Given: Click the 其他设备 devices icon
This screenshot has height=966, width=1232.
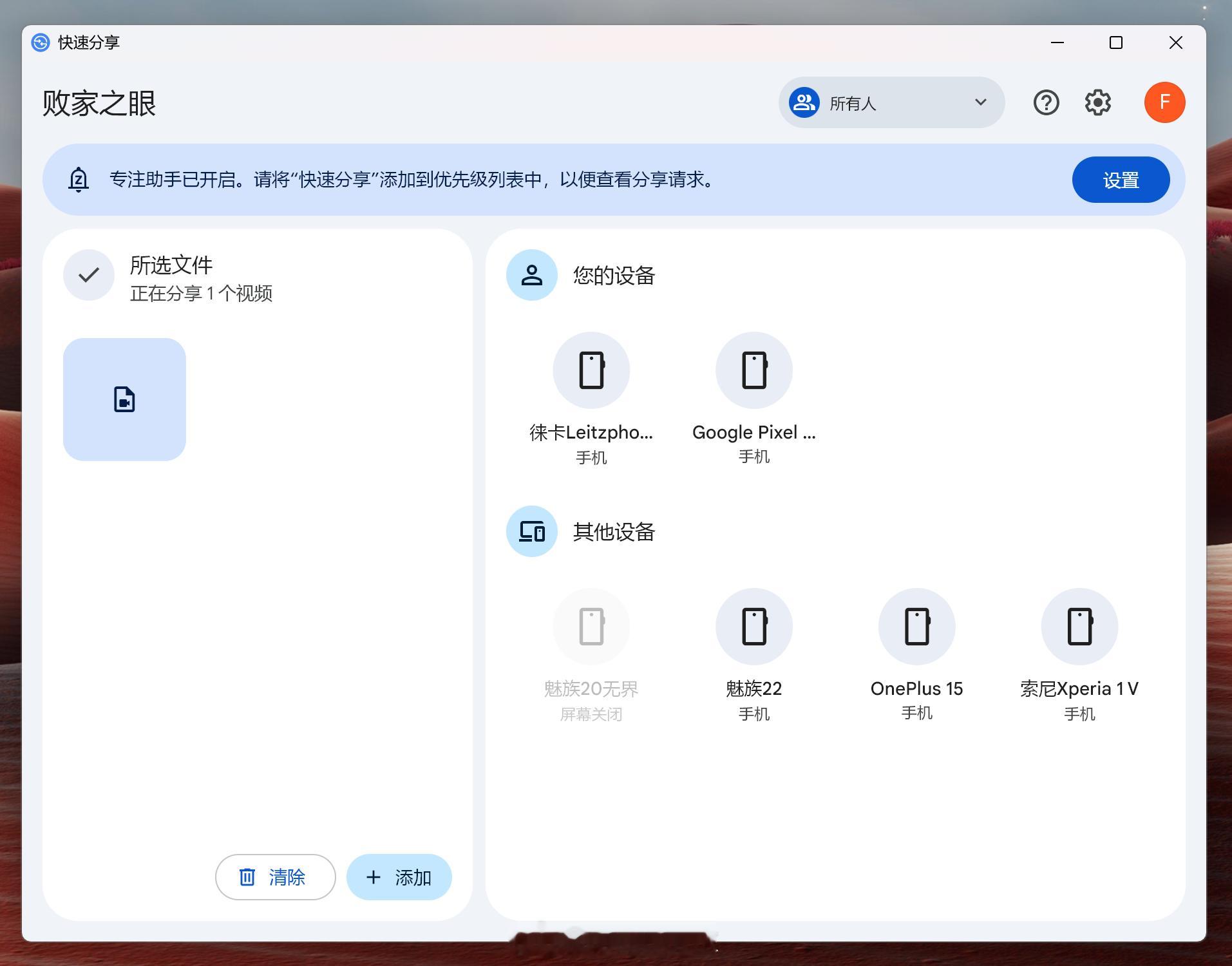Looking at the screenshot, I should tap(531, 531).
